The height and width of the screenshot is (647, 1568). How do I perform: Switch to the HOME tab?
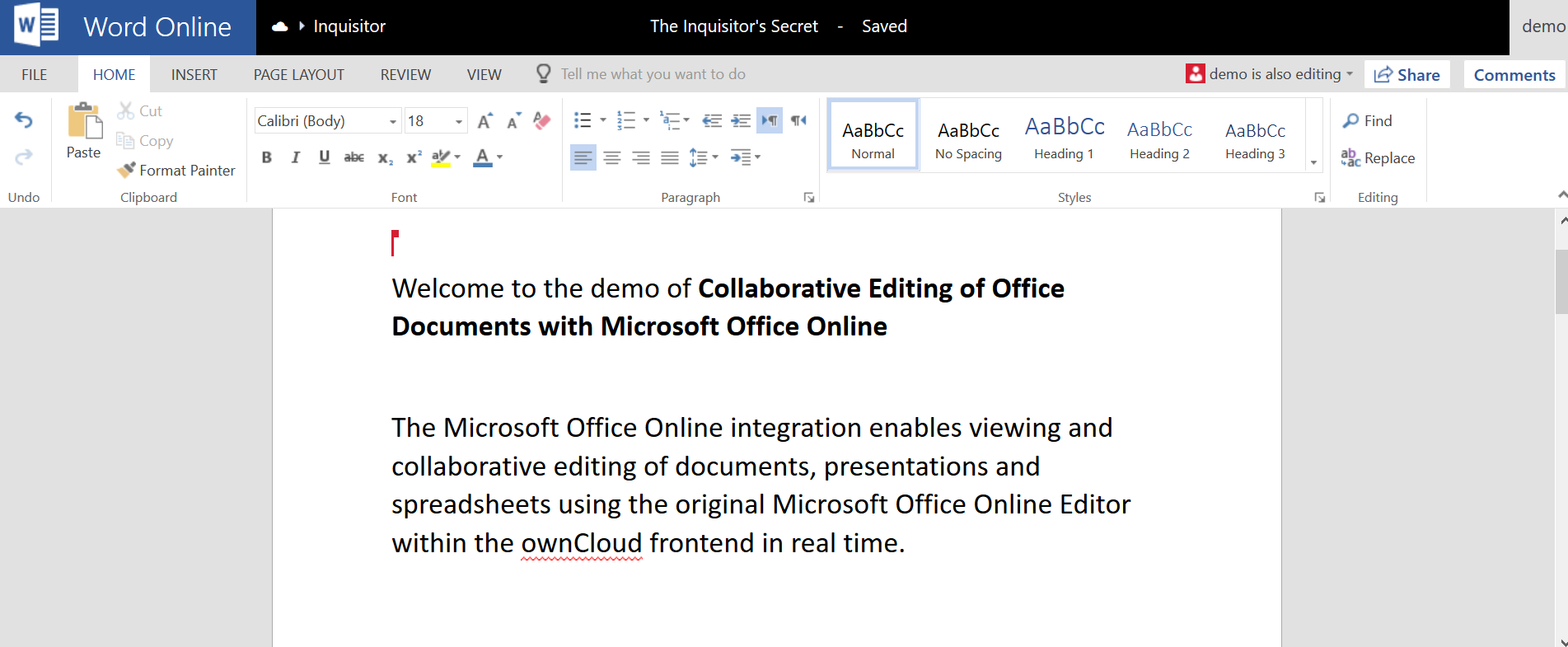pyautogui.click(x=114, y=74)
